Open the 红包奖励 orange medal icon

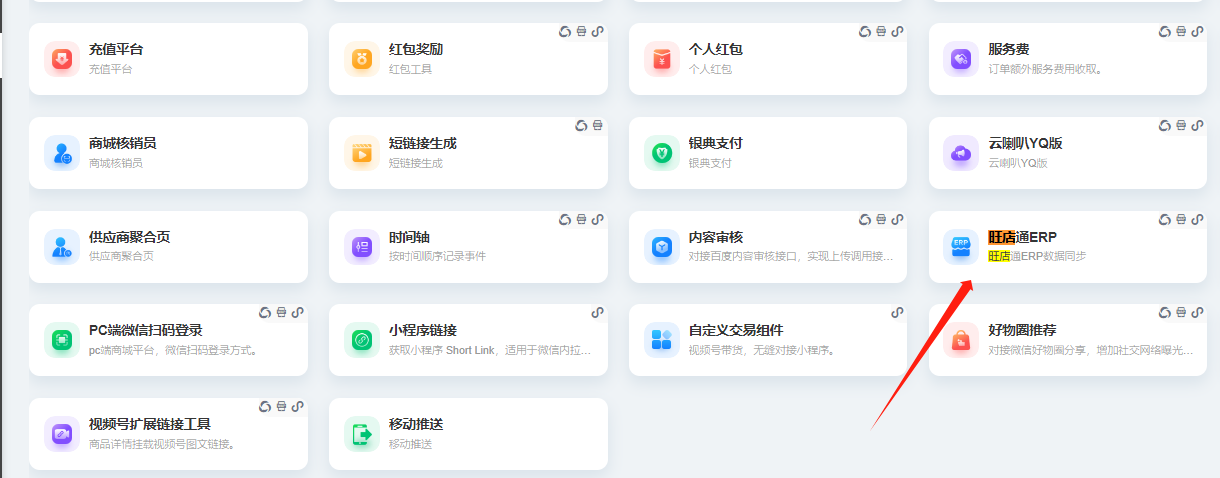click(361, 59)
